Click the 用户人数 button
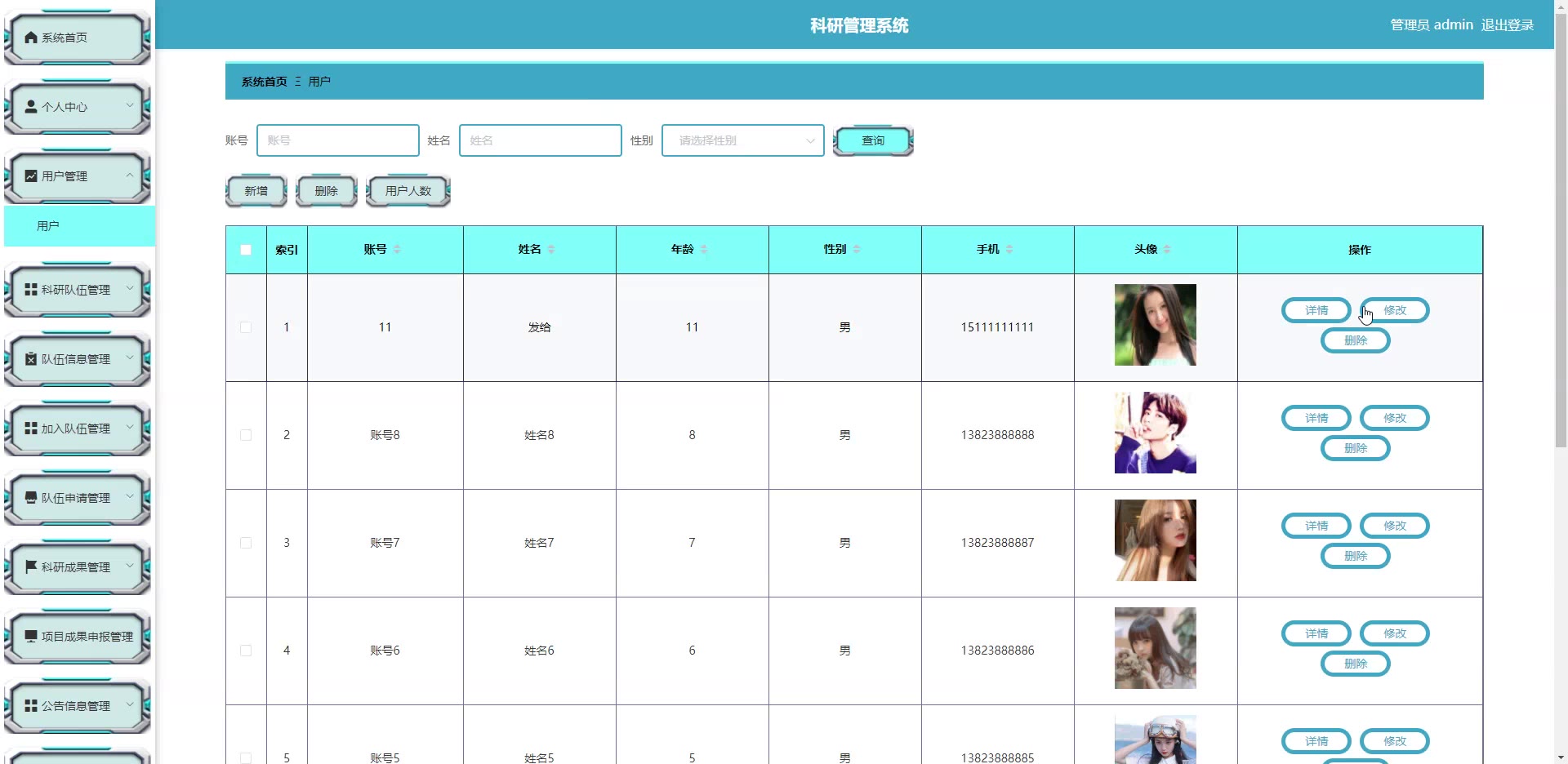Viewport: 1568px width, 764px height. coord(408,191)
